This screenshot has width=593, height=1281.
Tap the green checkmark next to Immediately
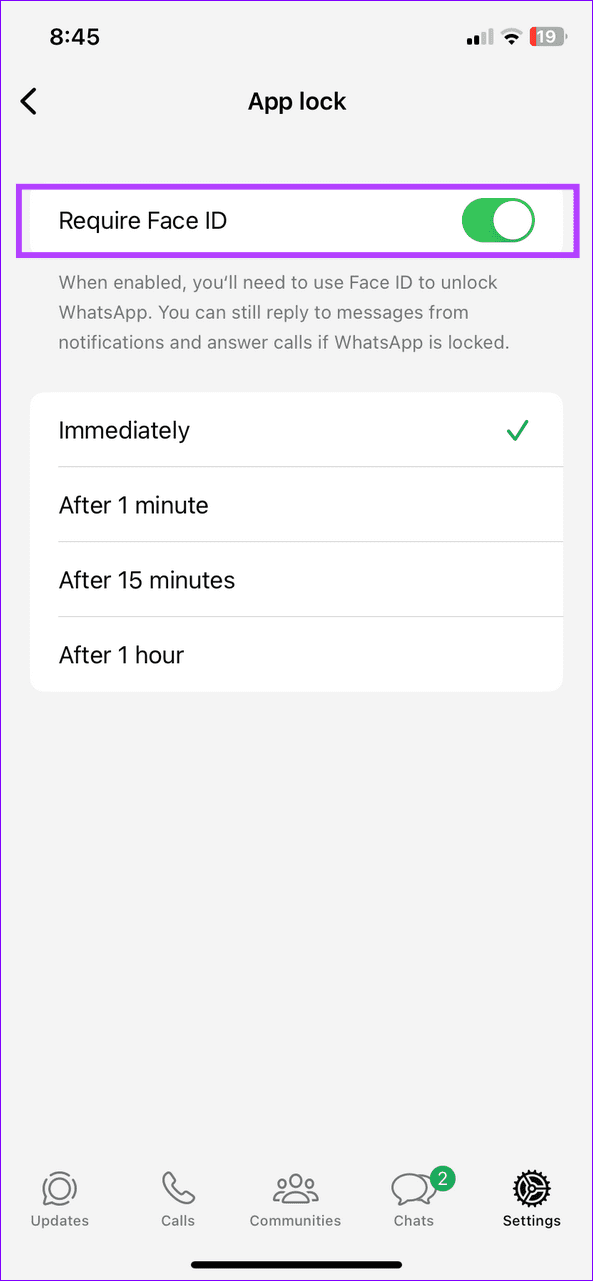(518, 430)
